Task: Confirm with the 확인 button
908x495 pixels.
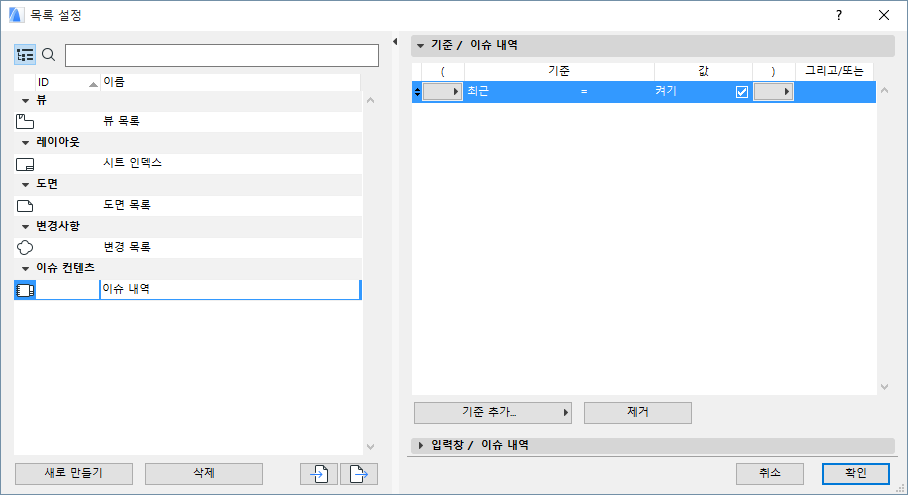Action: click(x=856, y=474)
